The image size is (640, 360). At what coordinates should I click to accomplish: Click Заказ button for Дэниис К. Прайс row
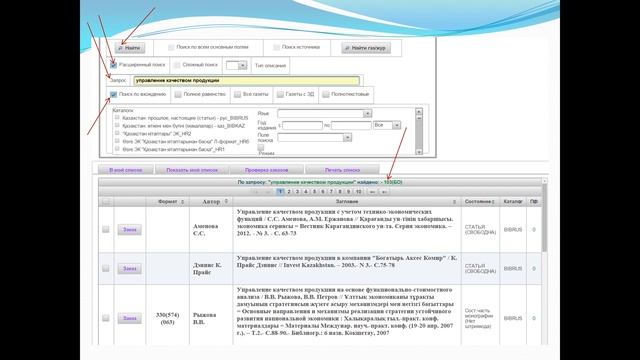coord(130,269)
